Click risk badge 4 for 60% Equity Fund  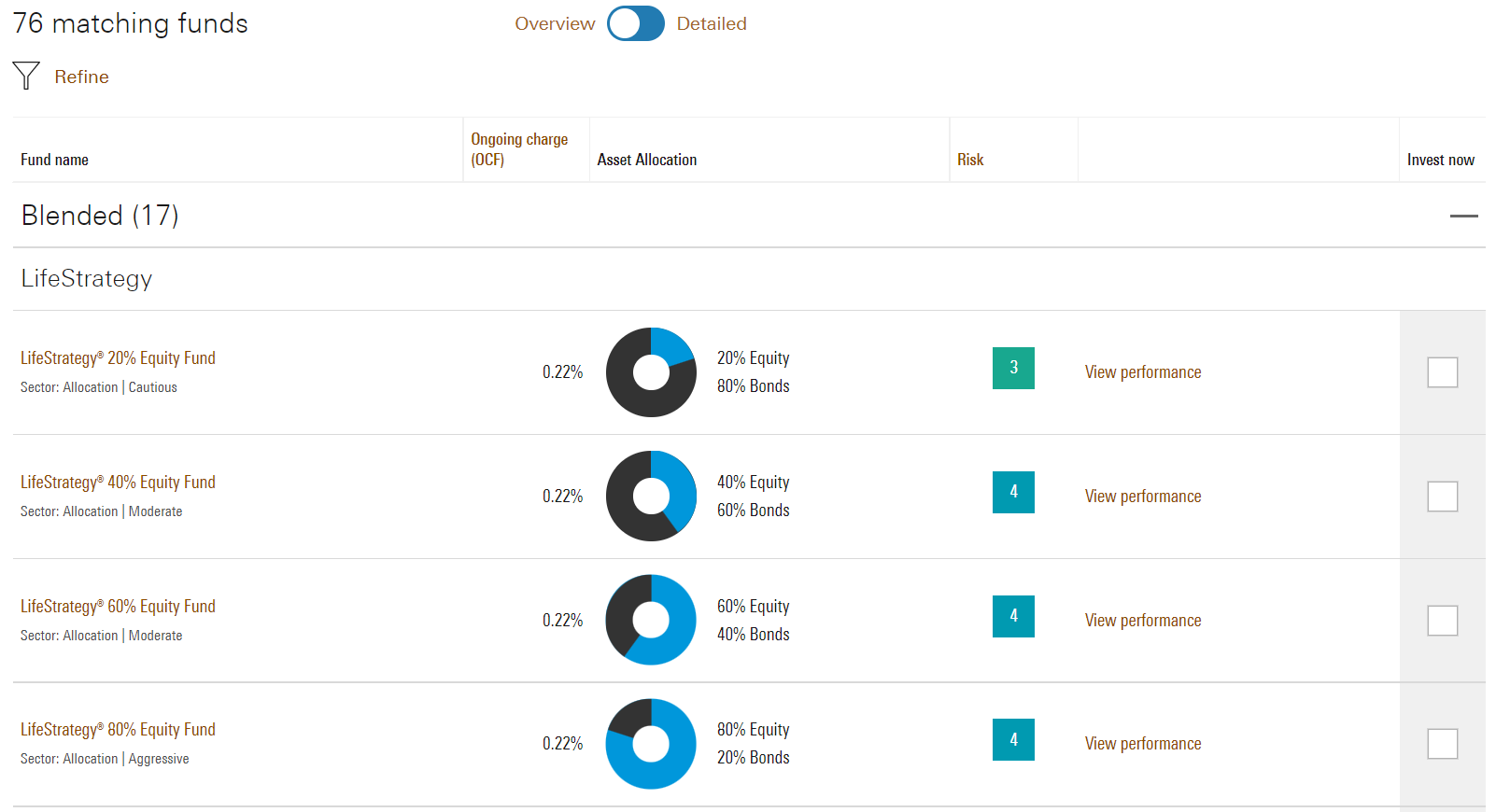coord(1013,616)
